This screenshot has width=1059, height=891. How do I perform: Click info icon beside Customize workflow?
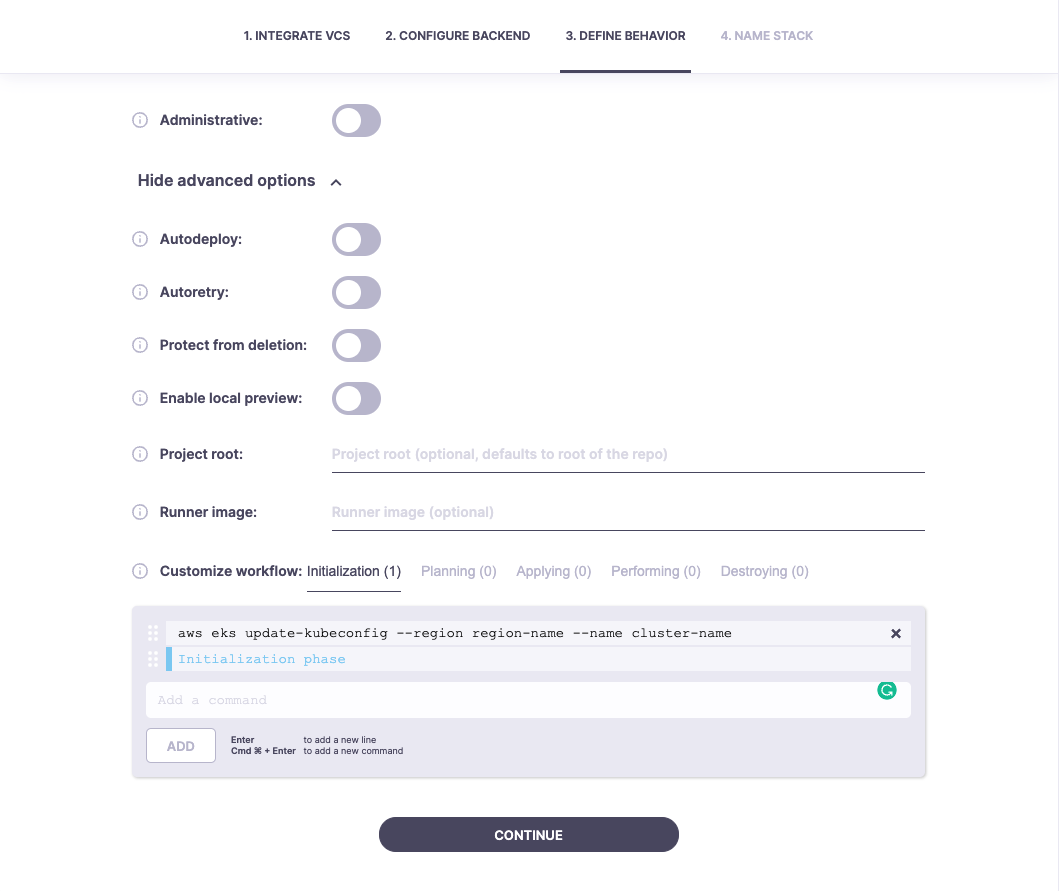140,572
